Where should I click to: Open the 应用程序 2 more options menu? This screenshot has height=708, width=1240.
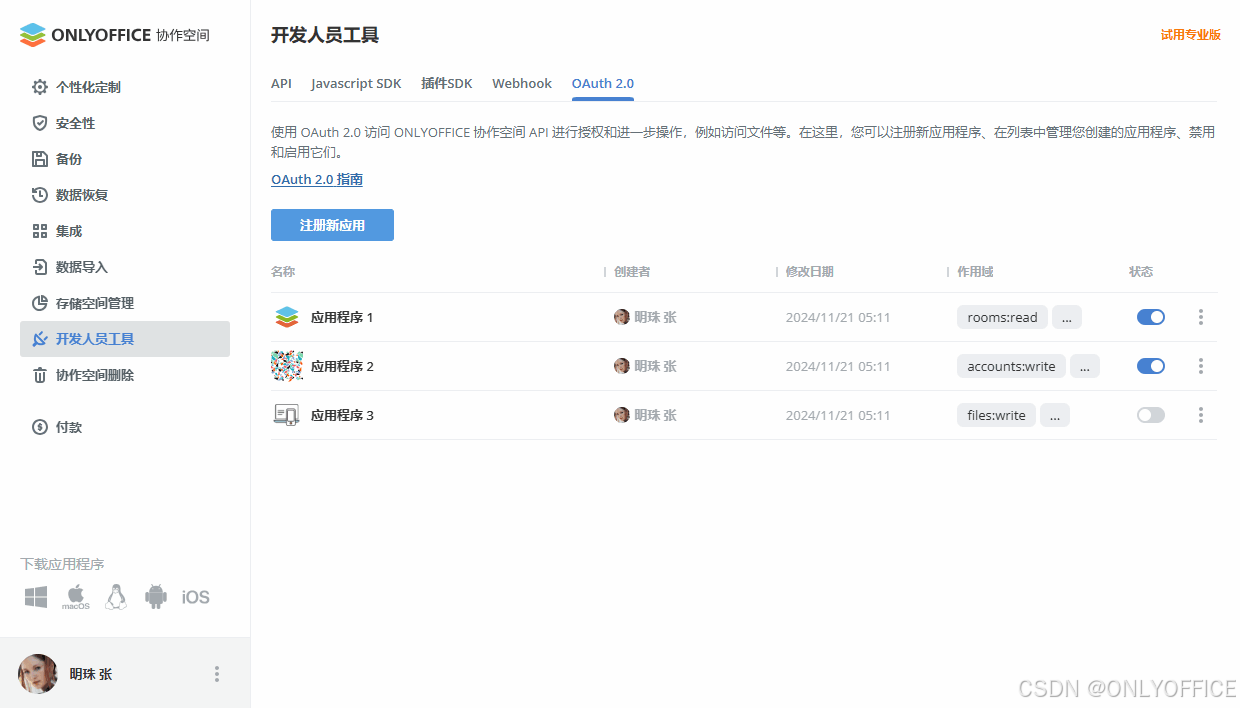(1201, 366)
